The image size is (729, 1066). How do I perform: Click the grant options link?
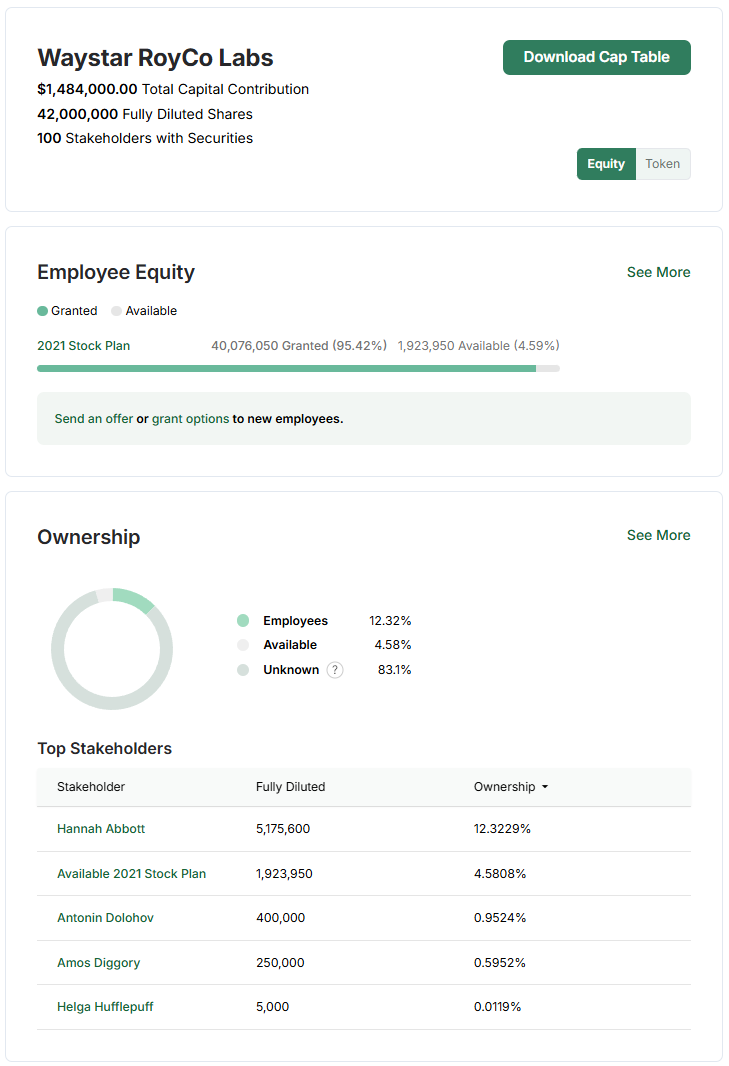tap(190, 419)
